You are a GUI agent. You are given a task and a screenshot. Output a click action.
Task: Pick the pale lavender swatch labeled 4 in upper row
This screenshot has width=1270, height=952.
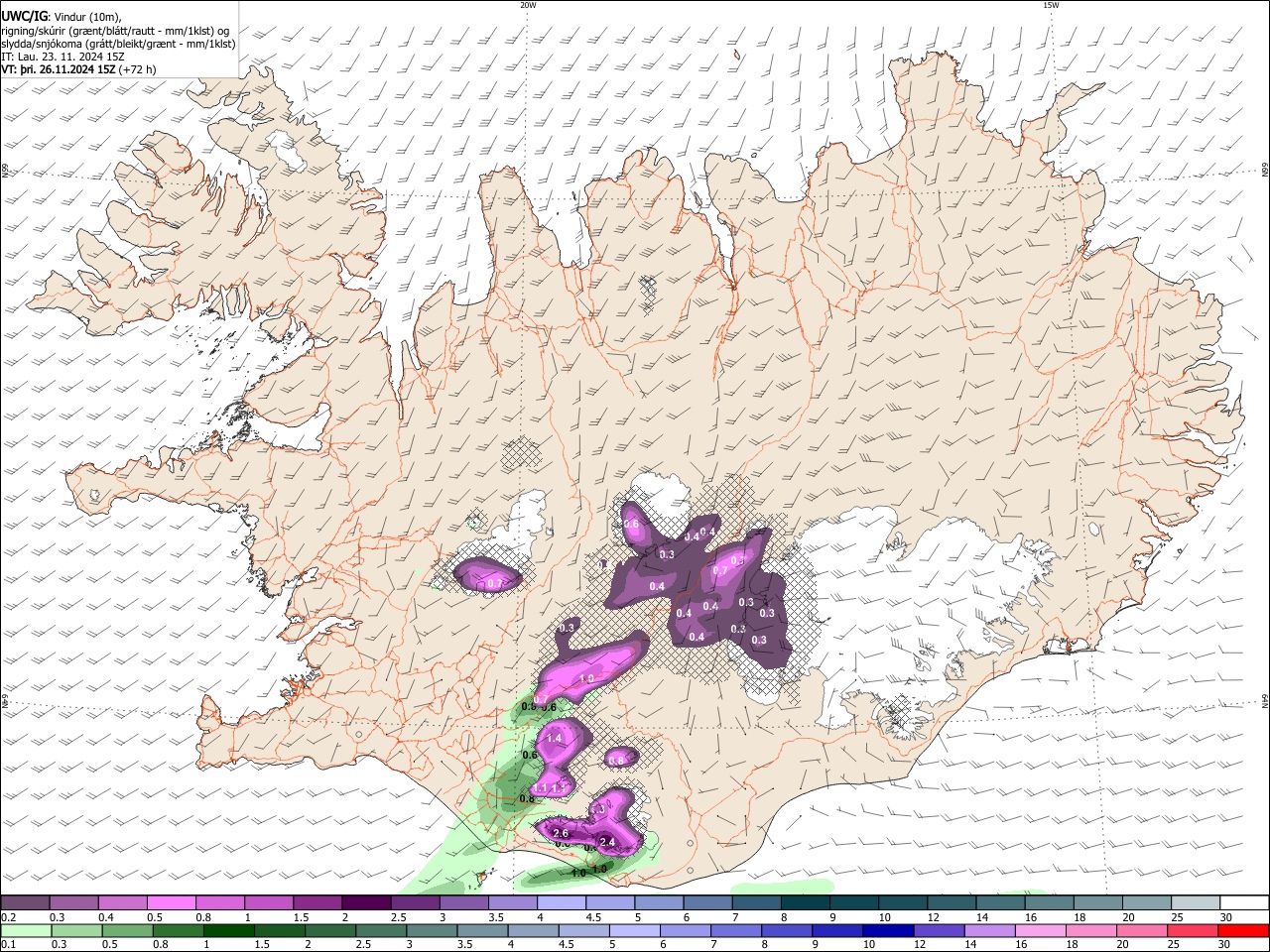562,902
